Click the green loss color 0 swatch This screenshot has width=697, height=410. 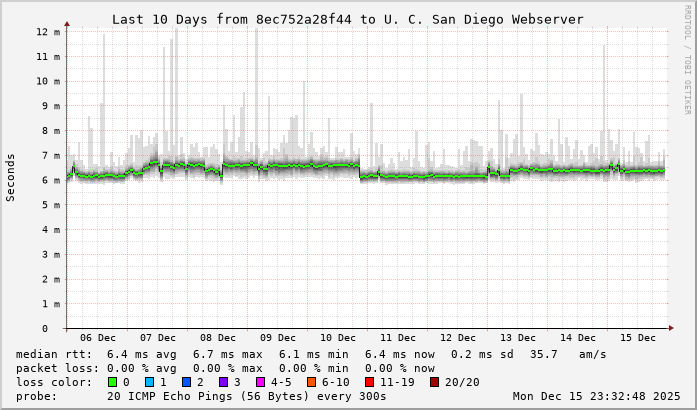coord(111,382)
